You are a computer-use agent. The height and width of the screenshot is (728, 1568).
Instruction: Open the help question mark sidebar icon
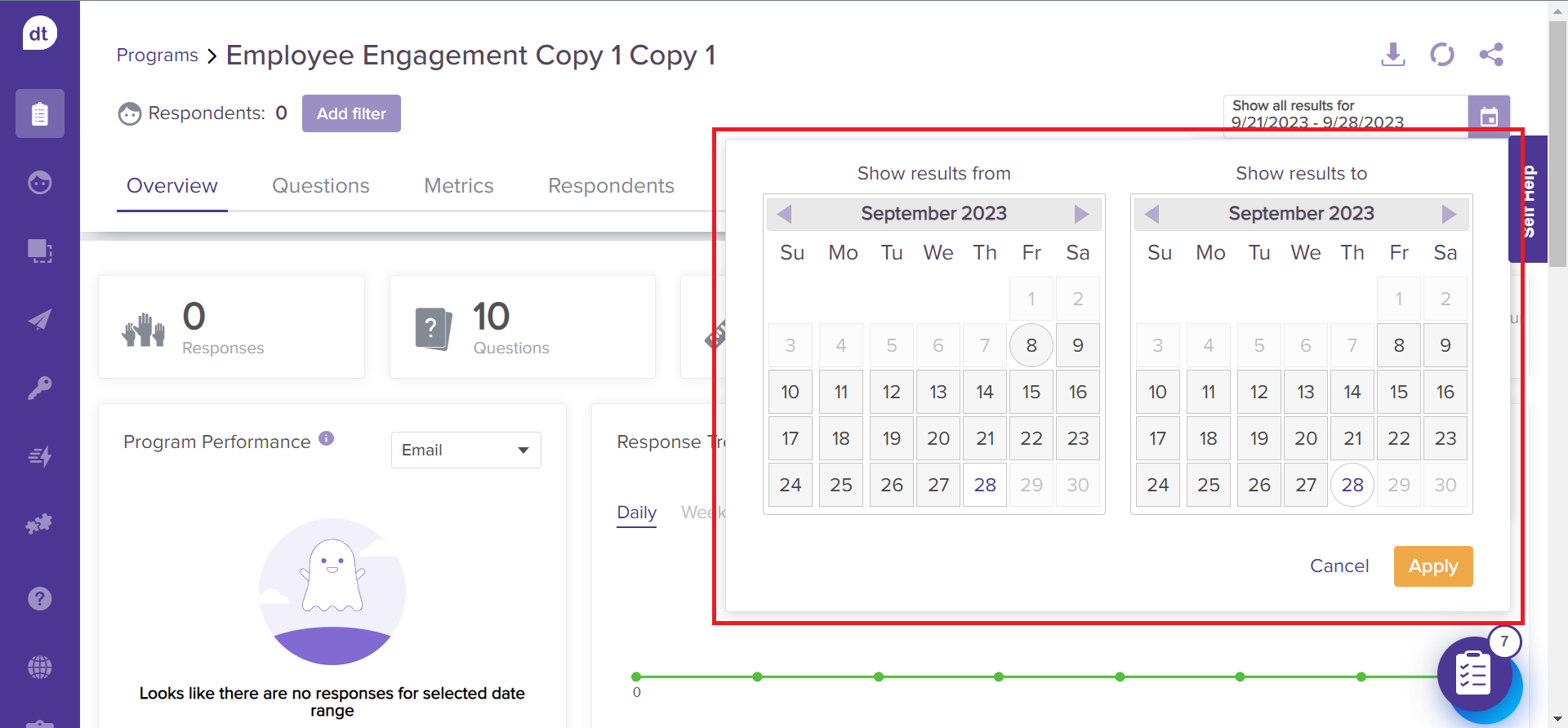[39, 599]
